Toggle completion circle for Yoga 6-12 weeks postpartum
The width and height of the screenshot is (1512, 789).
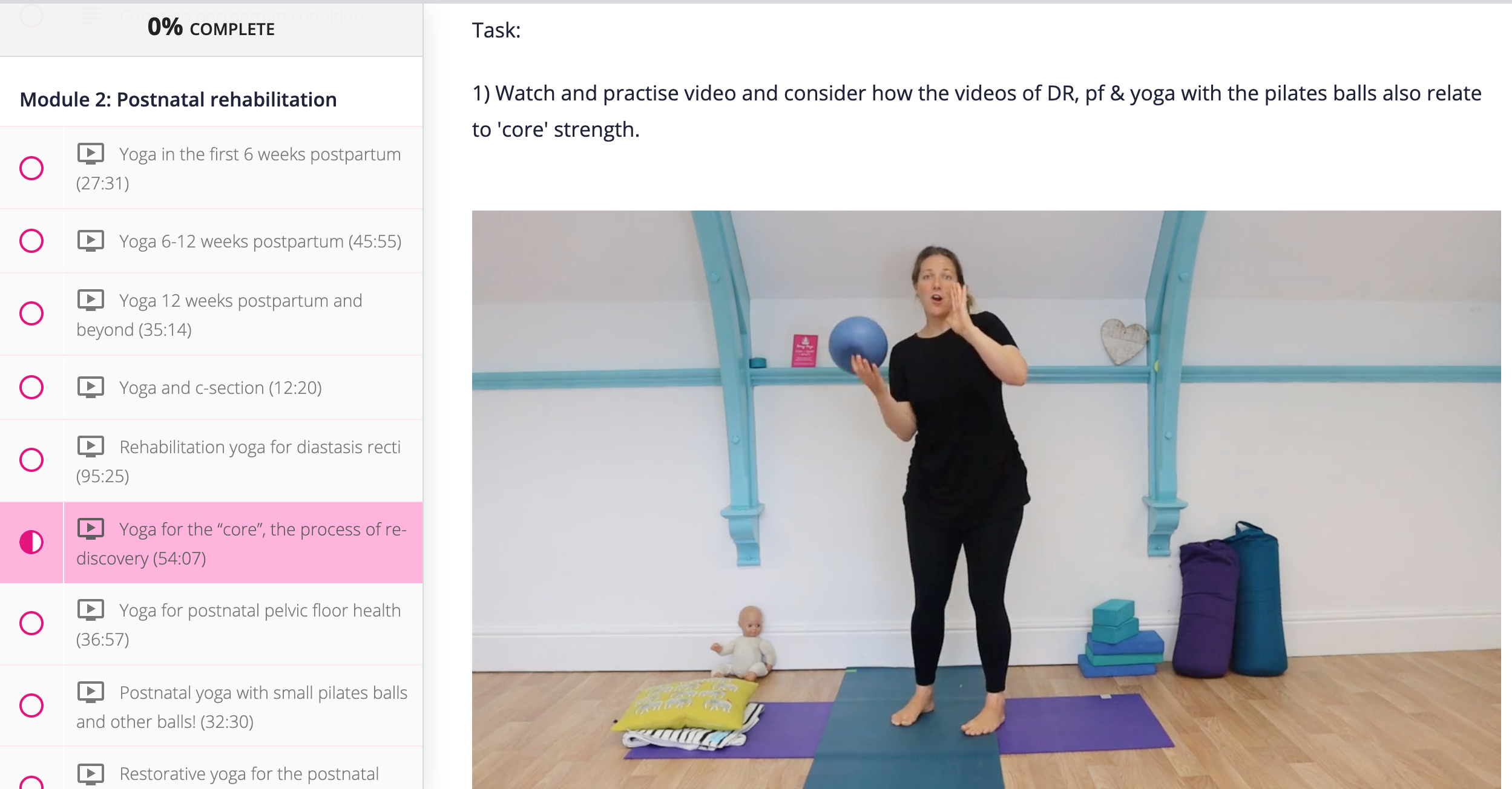(31, 241)
